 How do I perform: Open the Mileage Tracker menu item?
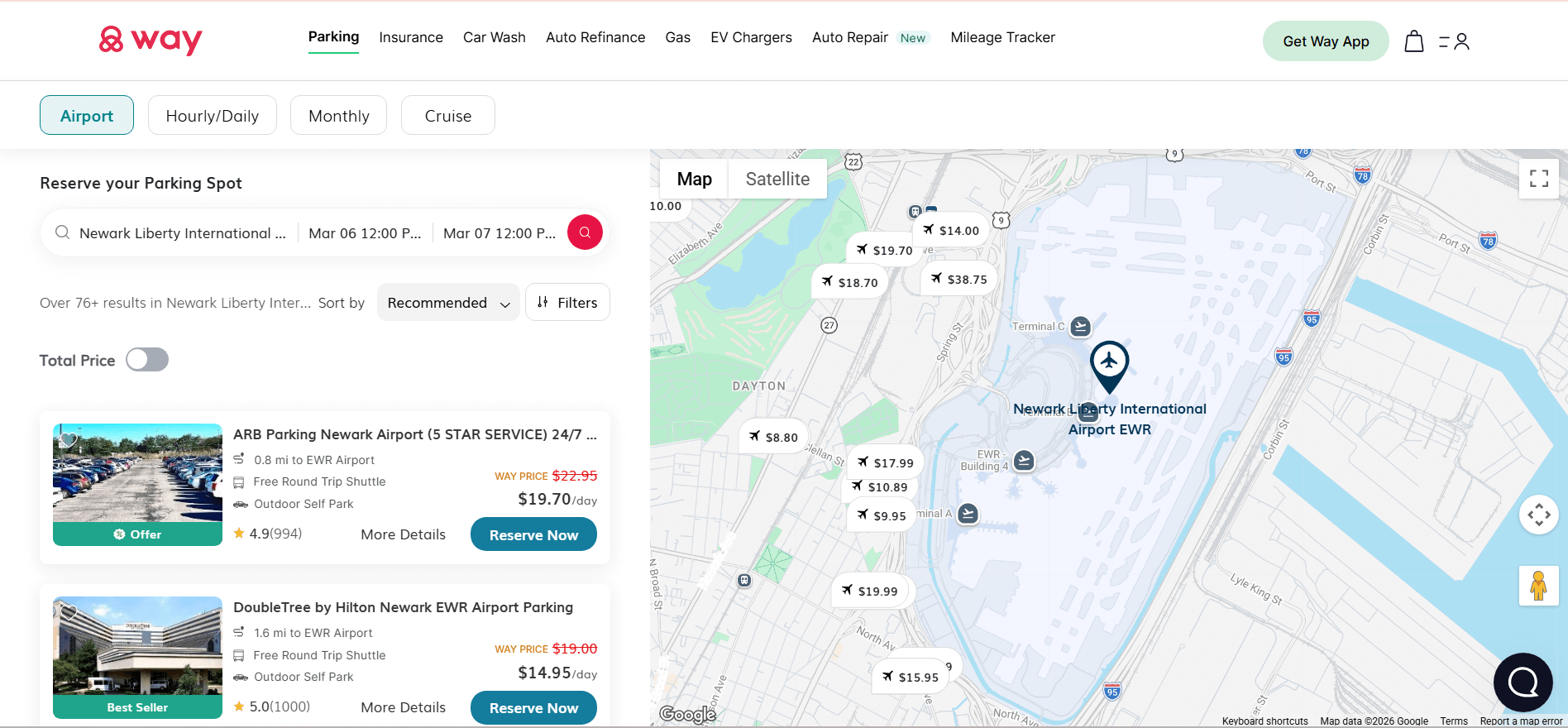[1002, 37]
